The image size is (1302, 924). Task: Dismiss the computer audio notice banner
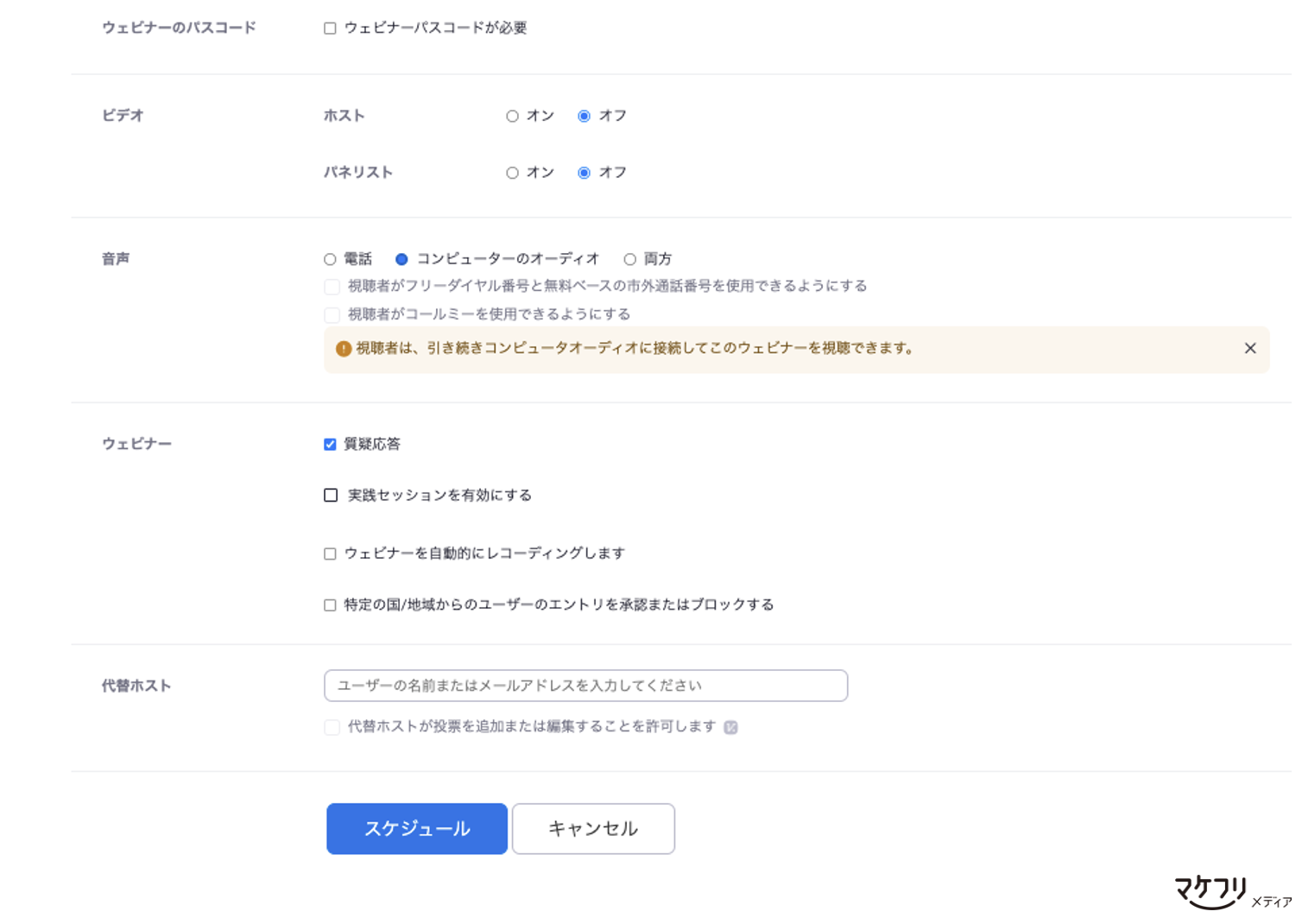(x=1250, y=348)
